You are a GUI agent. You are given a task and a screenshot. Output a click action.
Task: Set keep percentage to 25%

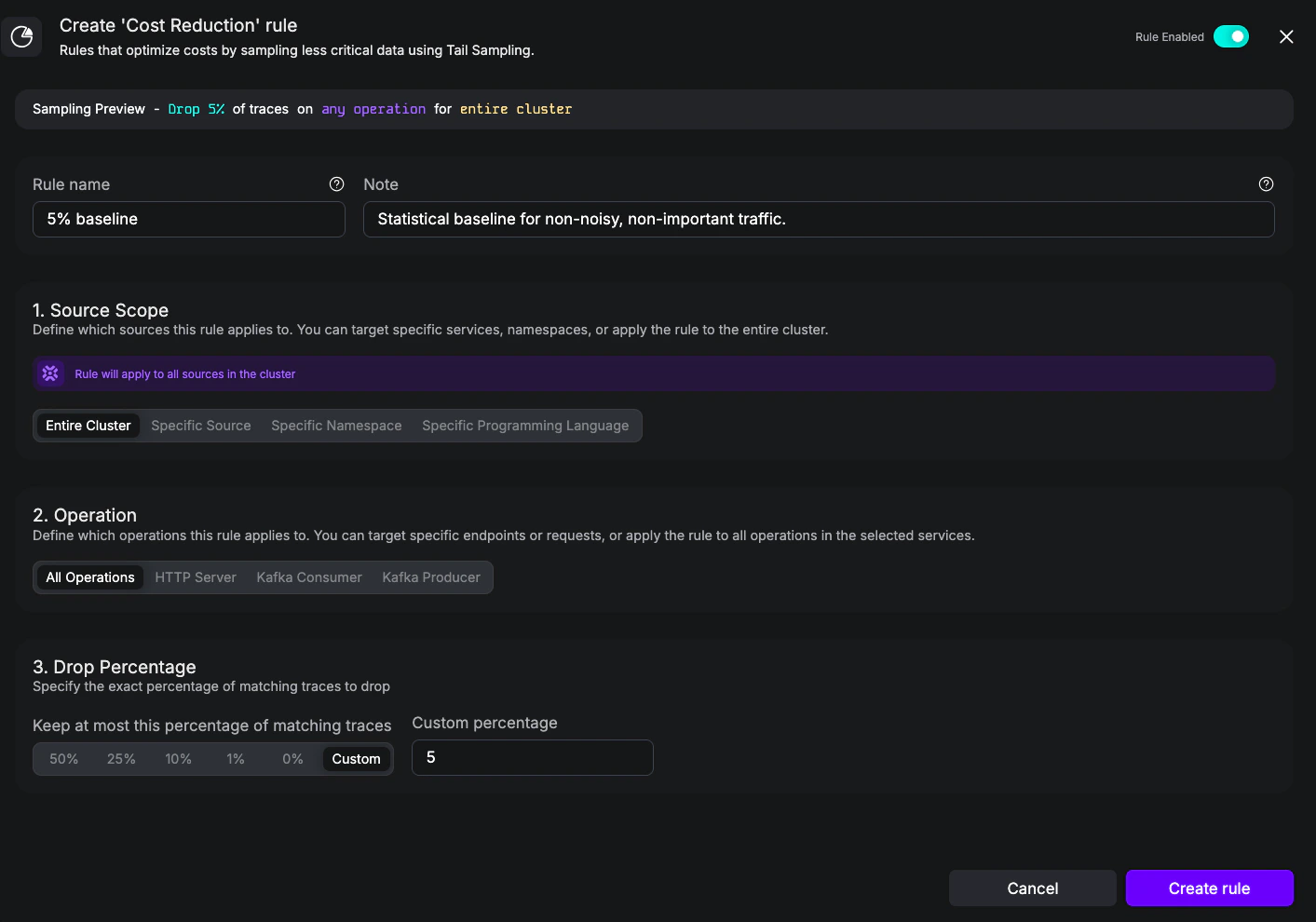[121, 759]
